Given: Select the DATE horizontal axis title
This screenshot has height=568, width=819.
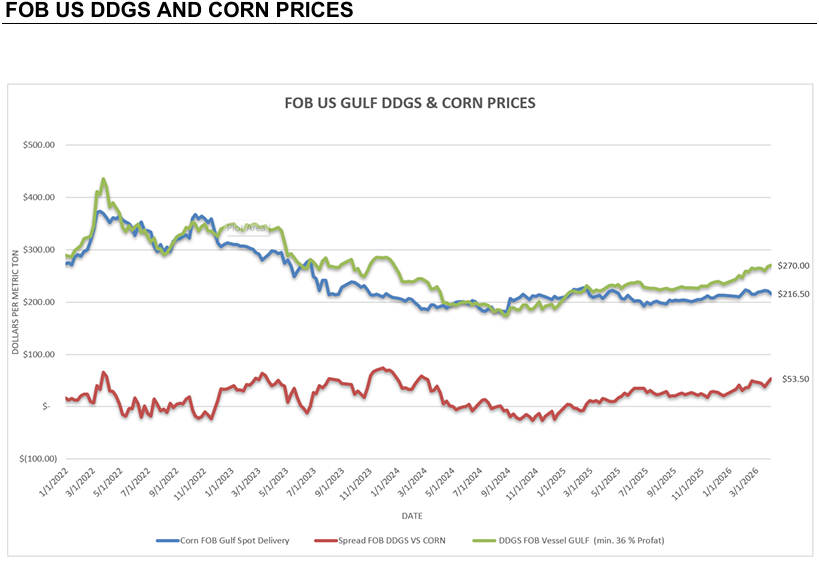Looking at the screenshot, I should click(411, 516).
